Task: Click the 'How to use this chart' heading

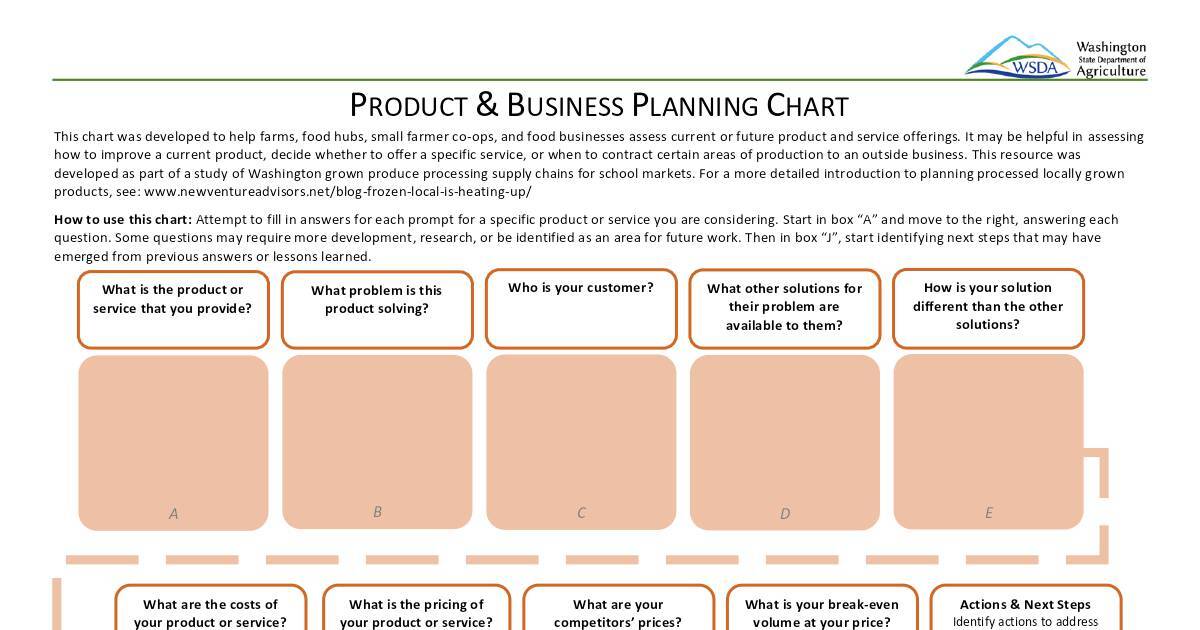Action: coord(123,219)
